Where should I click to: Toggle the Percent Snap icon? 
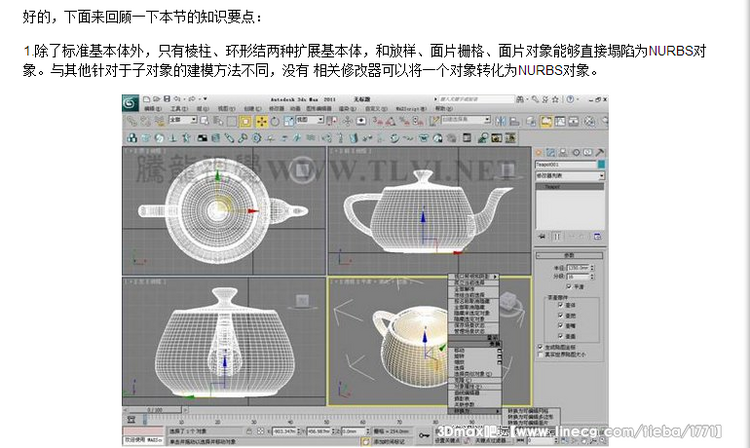point(405,121)
